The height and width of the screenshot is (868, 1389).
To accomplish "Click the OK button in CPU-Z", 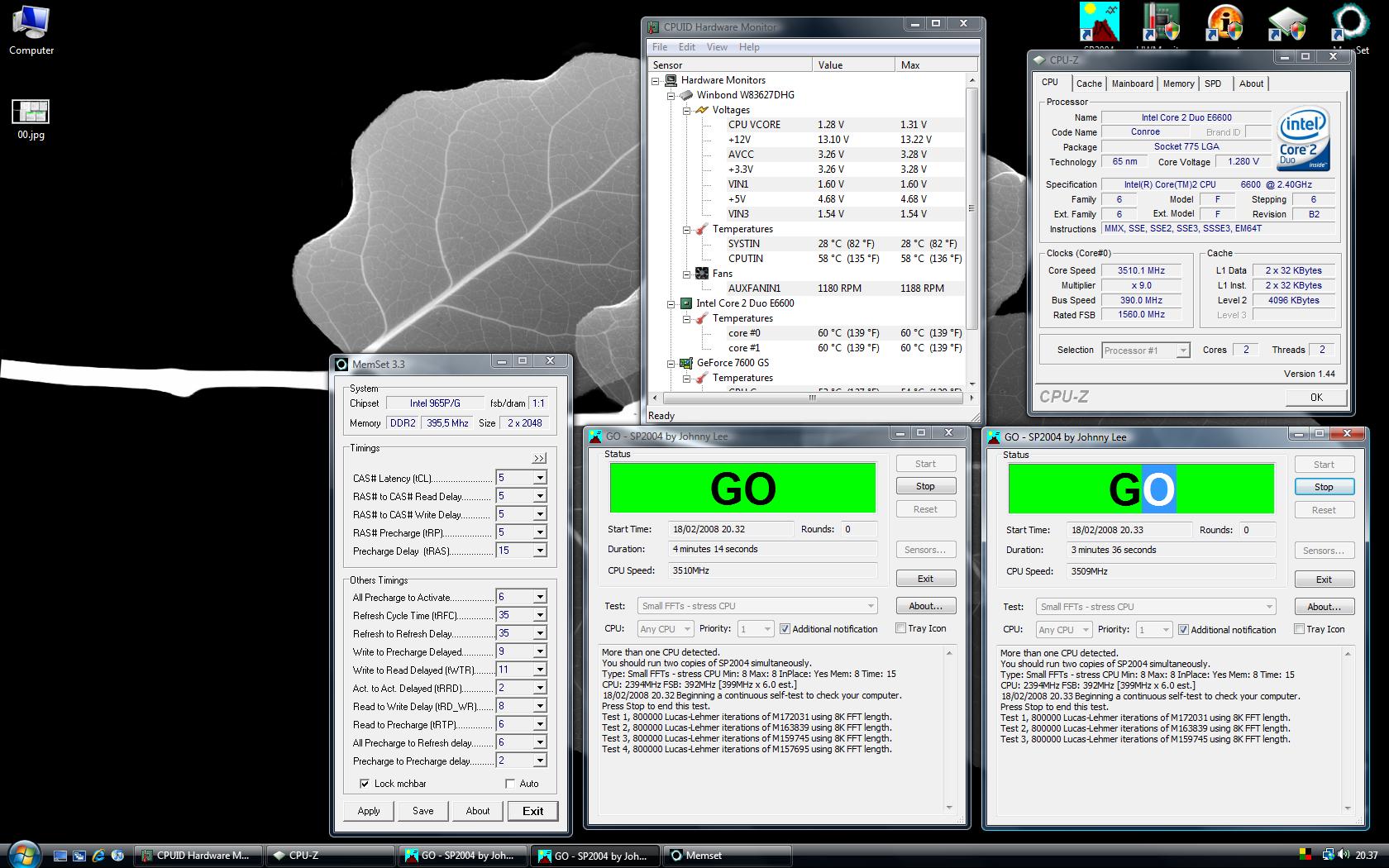I will (x=1316, y=397).
